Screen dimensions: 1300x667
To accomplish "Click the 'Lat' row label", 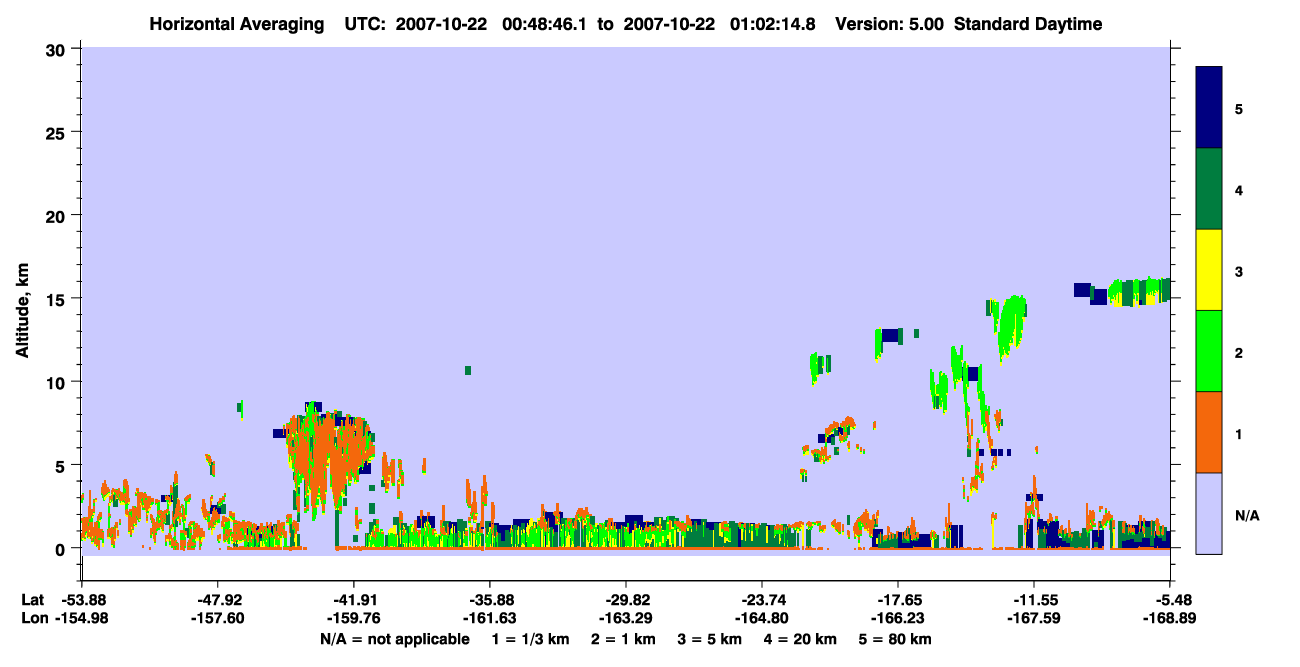I will [x=32, y=600].
